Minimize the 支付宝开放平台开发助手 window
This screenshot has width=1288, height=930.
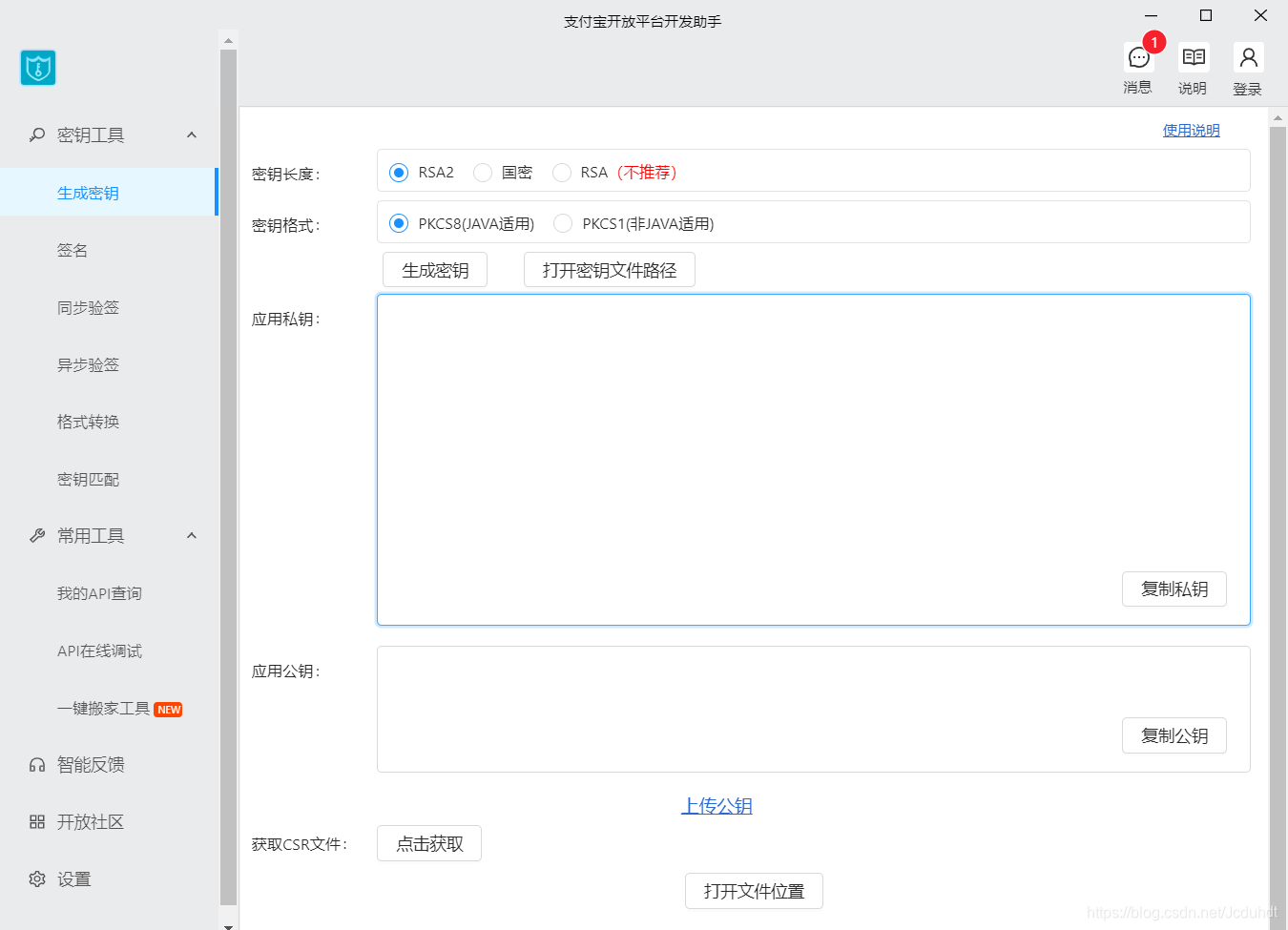click(x=1152, y=15)
